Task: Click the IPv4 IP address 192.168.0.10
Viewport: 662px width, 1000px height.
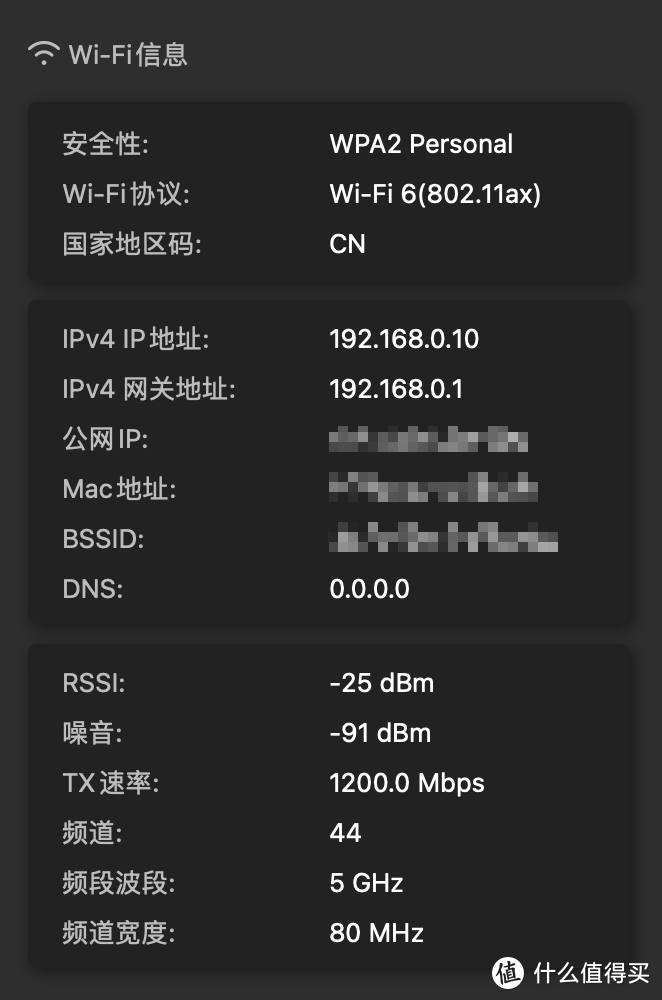Action: (x=404, y=339)
